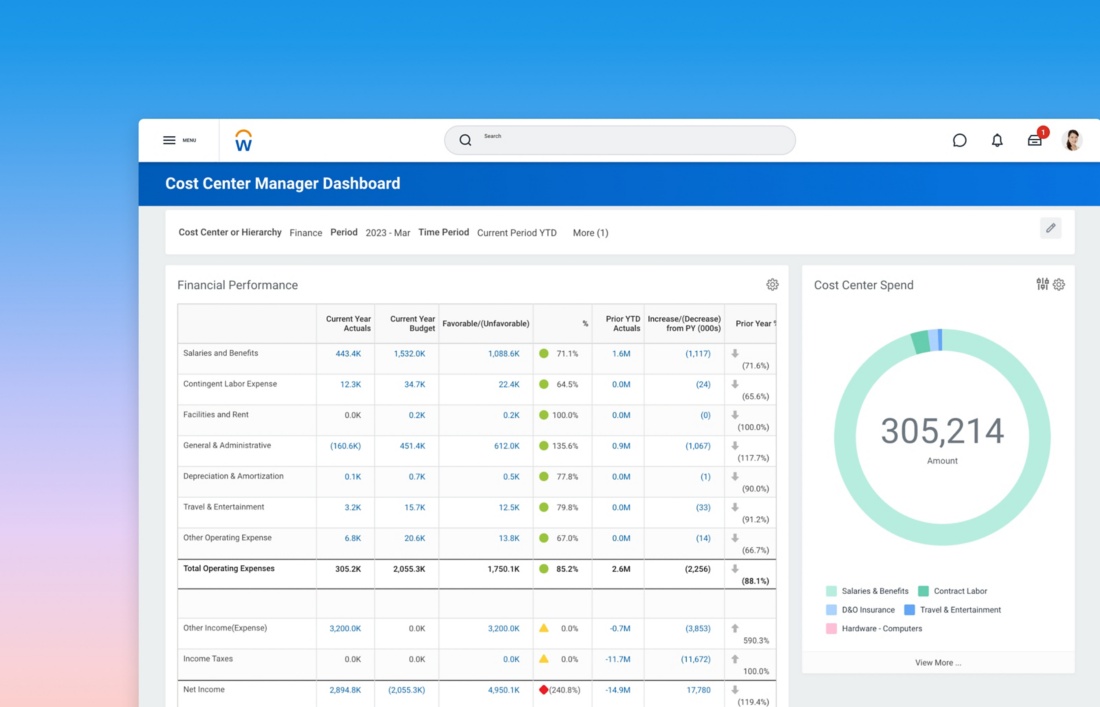Viewport: 1100px width, 707px height.
Task: Toggle Salaries & Benefits legend item
Action: [874, 591]
